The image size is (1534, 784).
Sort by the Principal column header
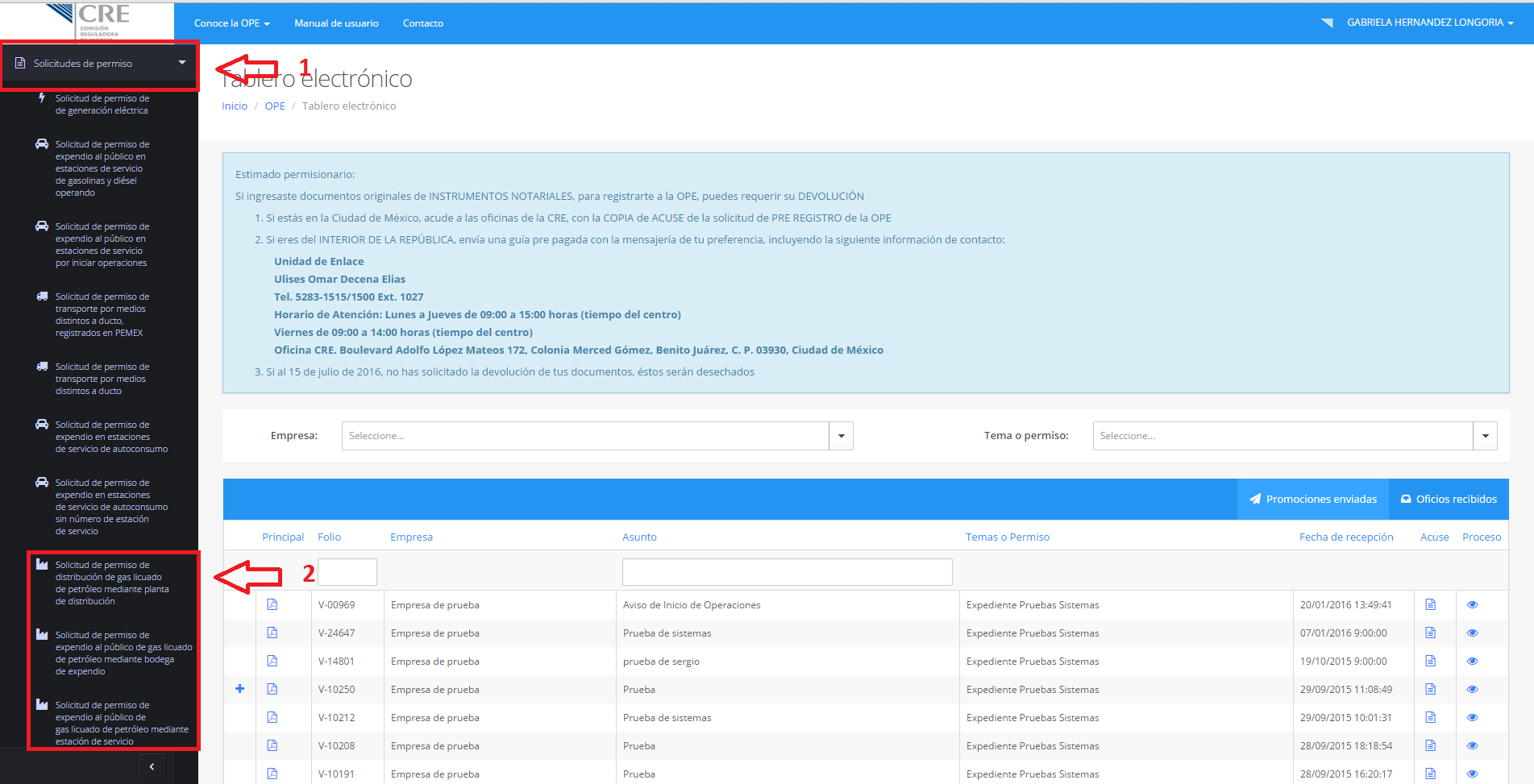(283, 537)
